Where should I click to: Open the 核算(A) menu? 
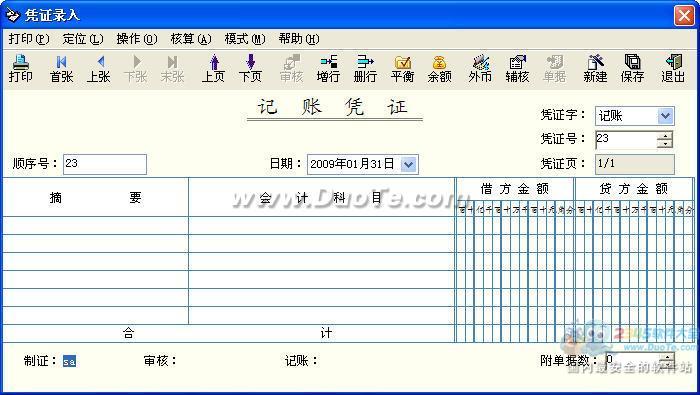[x=191, y=39]
